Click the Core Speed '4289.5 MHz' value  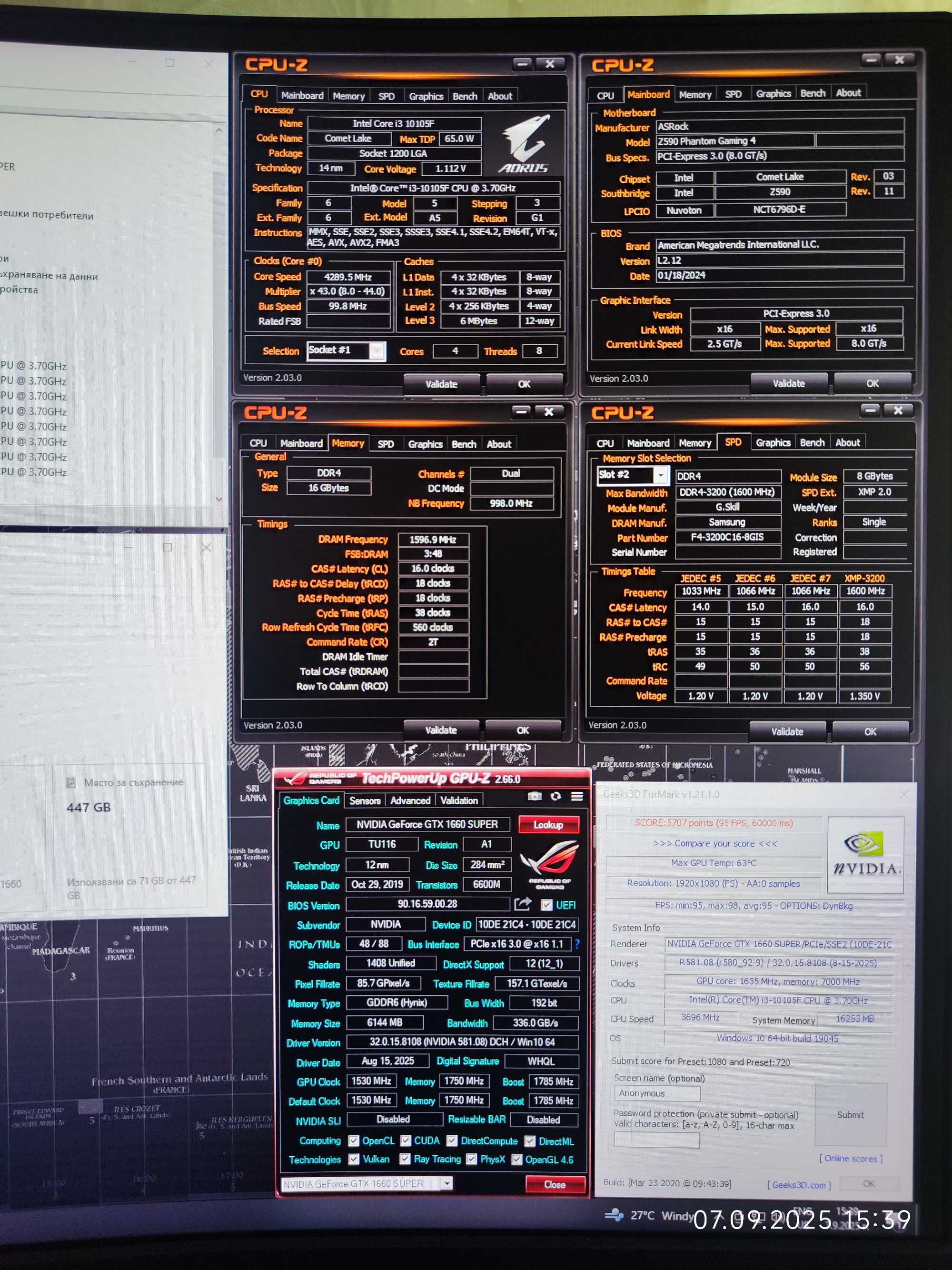tap(348, 277)
